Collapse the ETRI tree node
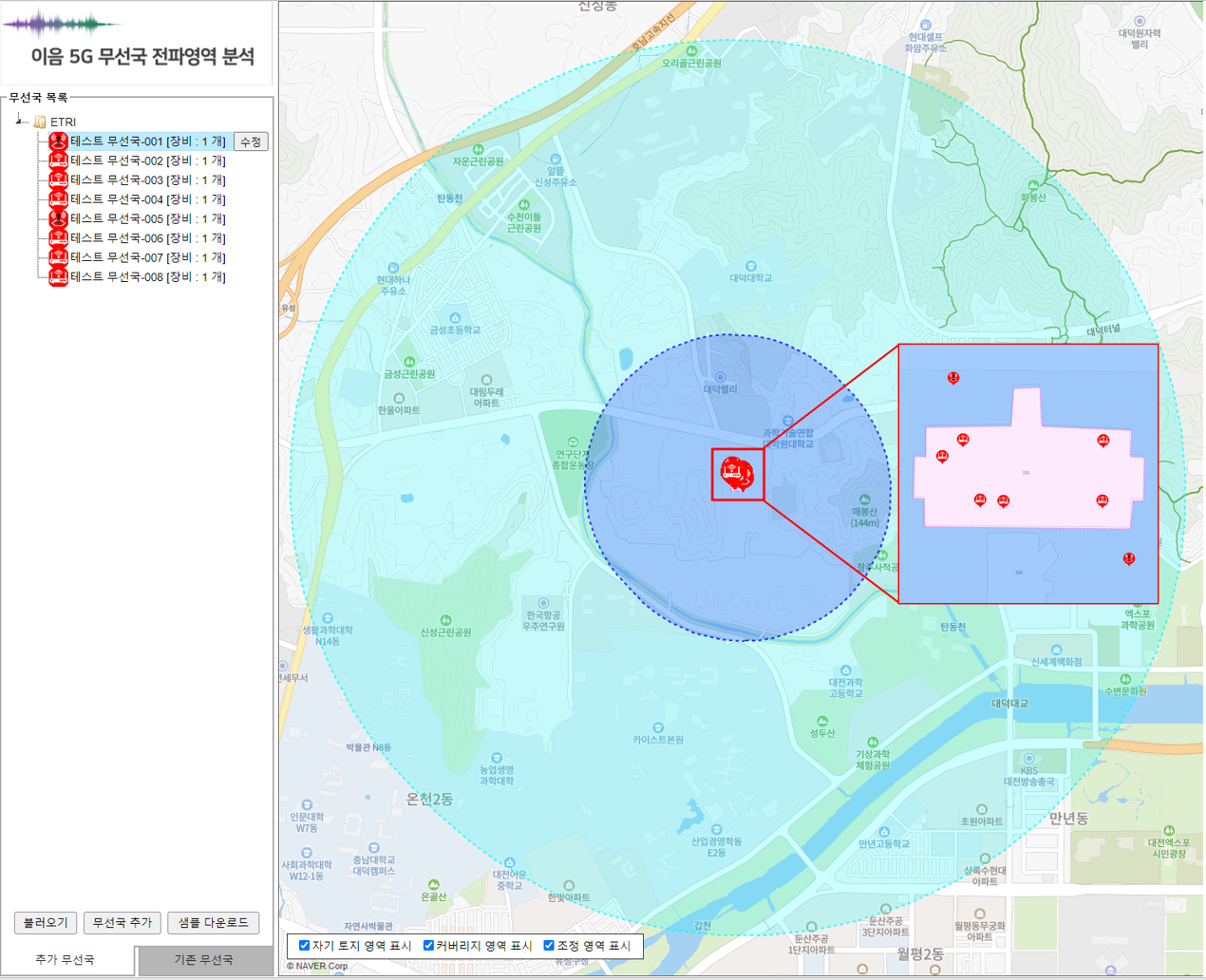 [19, 121]
